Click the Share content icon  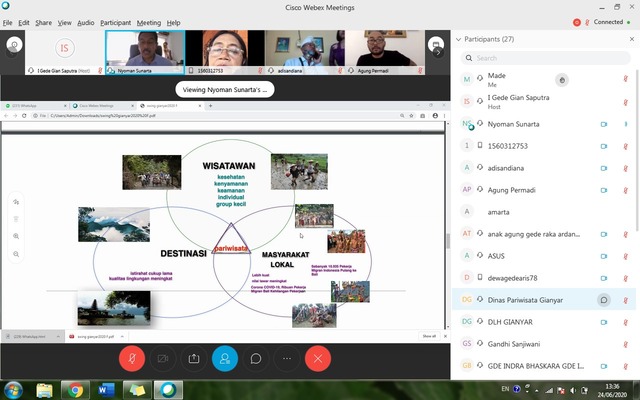[x=194, y=358]
